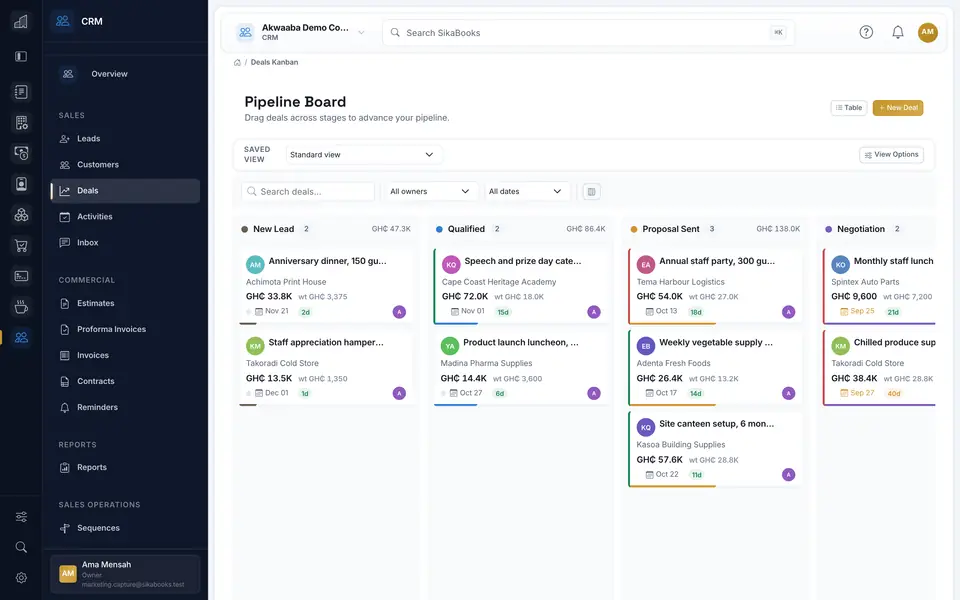Focus the Search deals field
This screenshot has width=960, height=600.
(x=308, y=192)
